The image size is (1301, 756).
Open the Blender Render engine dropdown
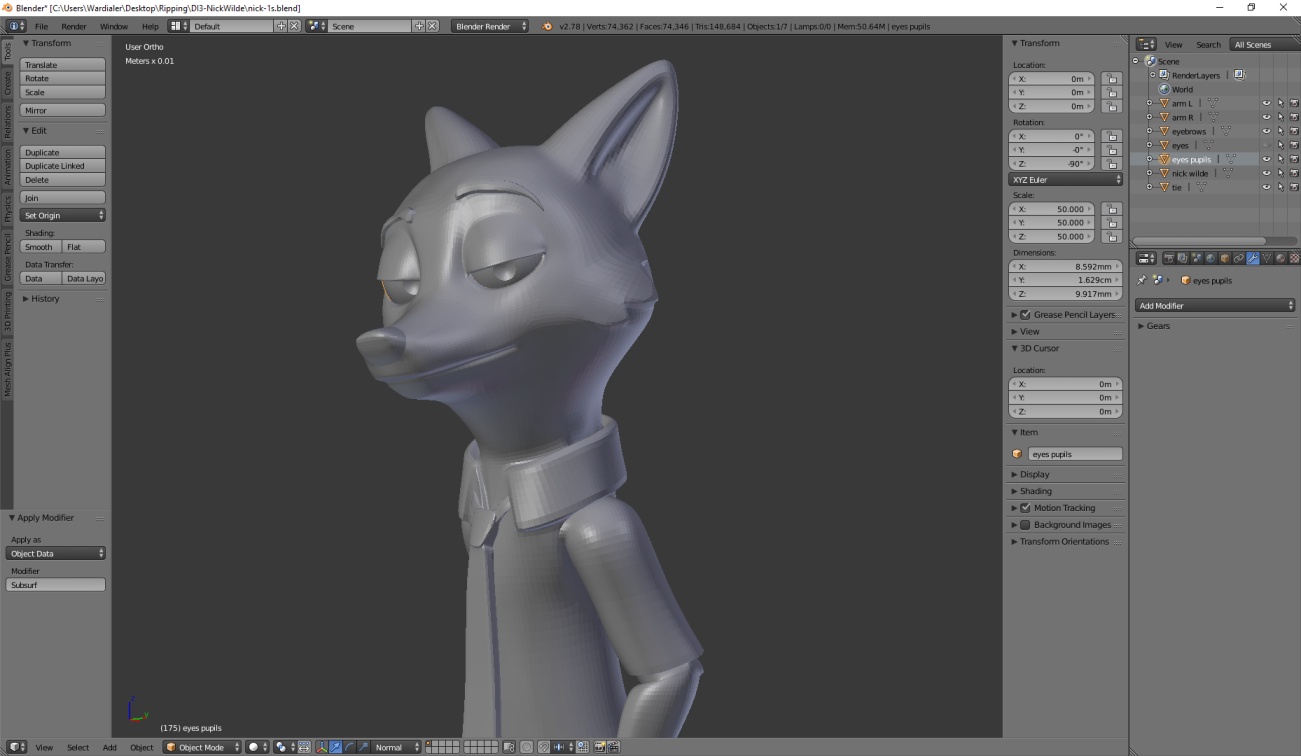[x=489, y=26]
